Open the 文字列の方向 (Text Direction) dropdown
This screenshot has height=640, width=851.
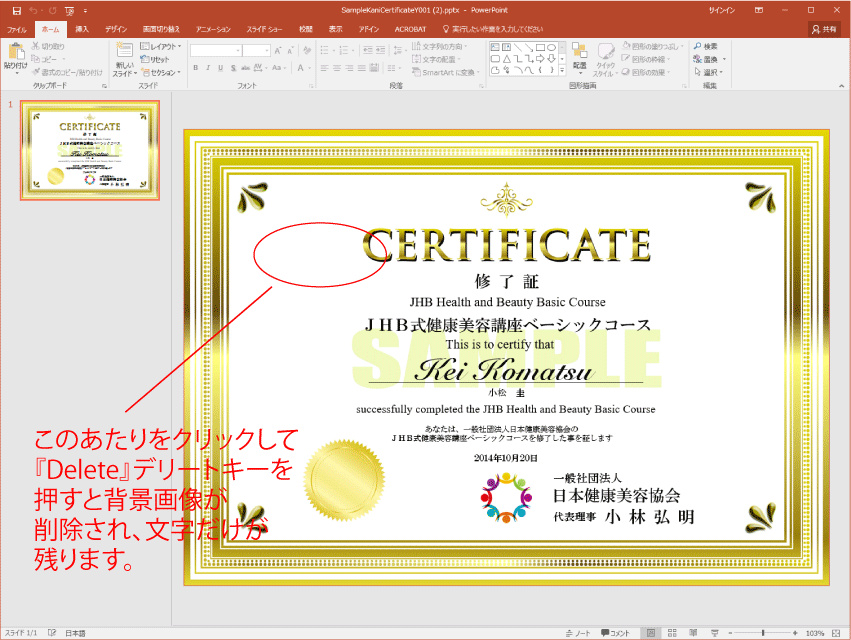point(440,46)
